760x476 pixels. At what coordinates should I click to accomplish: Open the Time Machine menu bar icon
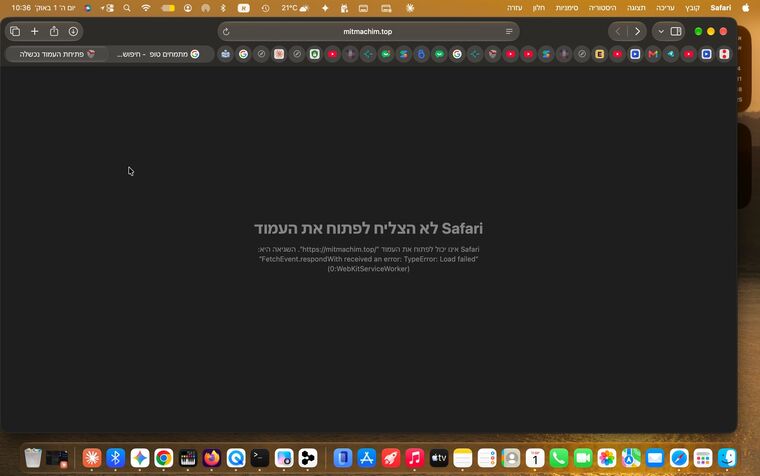pyautogui.click(x=265, y=8)
